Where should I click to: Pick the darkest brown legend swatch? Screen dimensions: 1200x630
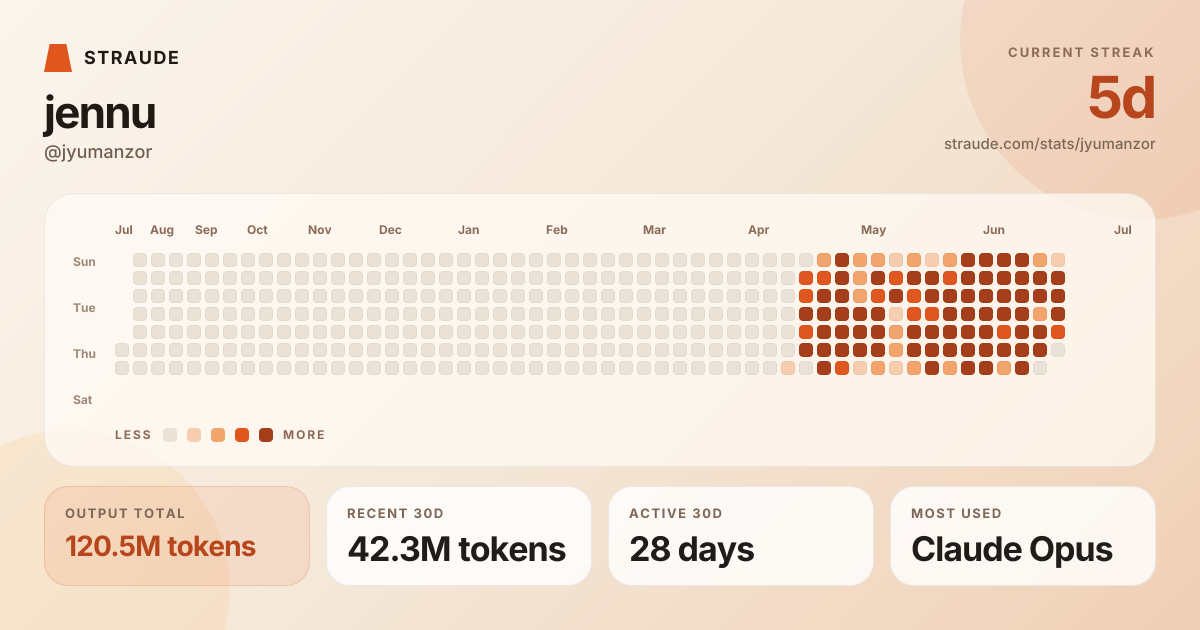click(x=266, y=435)
